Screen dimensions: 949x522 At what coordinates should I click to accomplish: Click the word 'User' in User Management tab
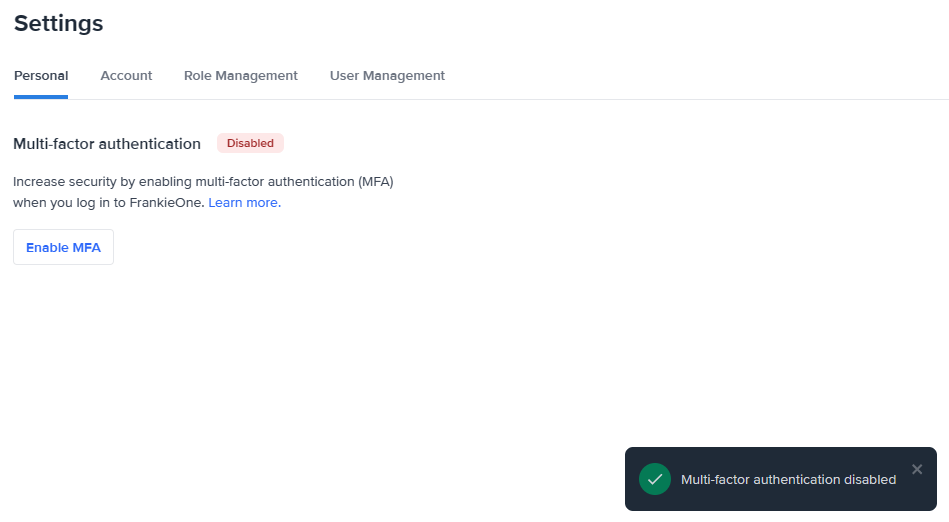point(344,76)
